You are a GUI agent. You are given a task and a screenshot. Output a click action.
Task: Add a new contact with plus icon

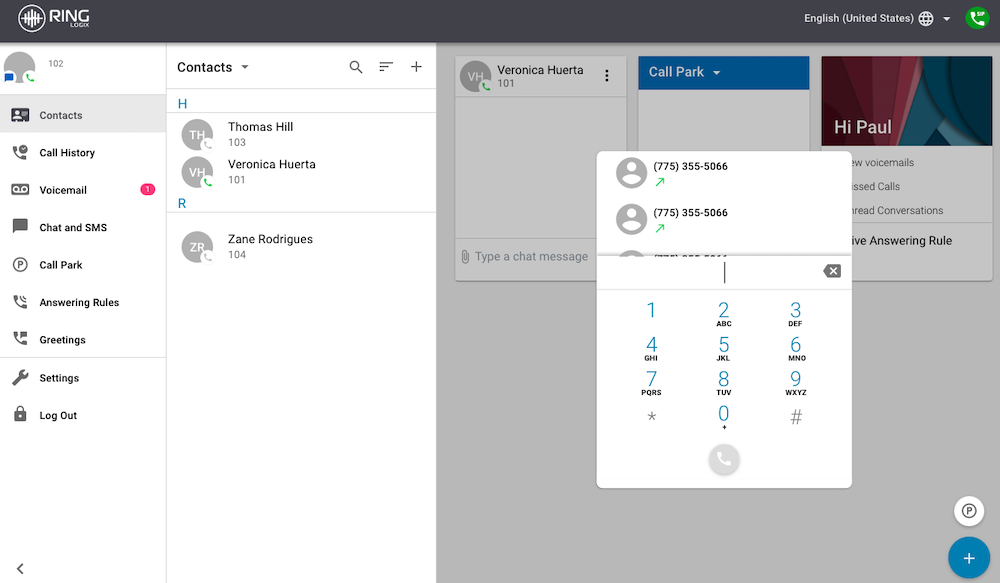pos(416,66)
